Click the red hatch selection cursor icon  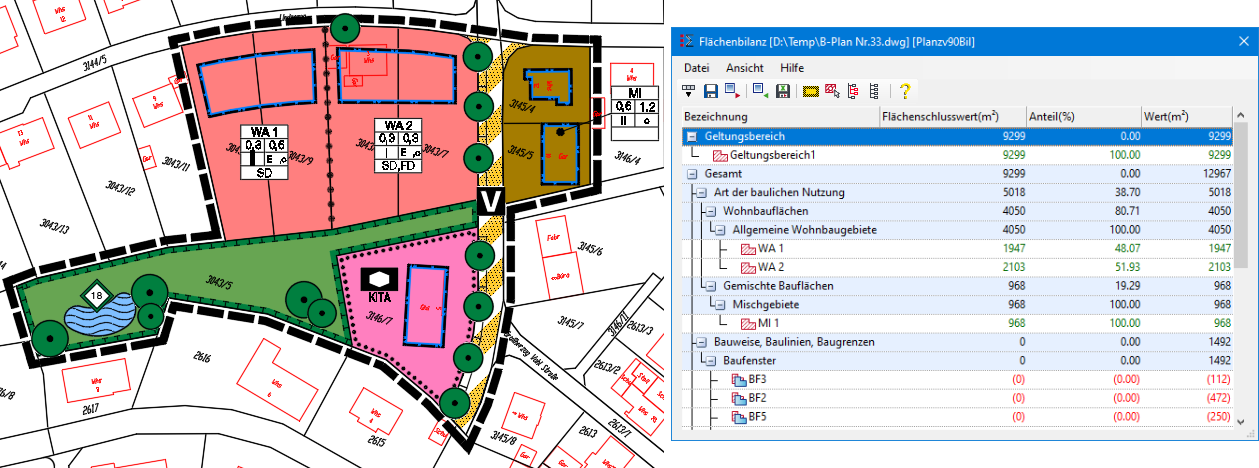(831, 91)
